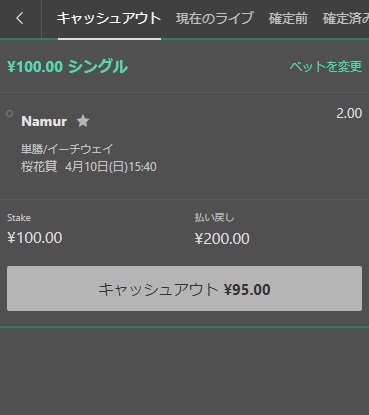Select the circle marker beside Namur

9,114
